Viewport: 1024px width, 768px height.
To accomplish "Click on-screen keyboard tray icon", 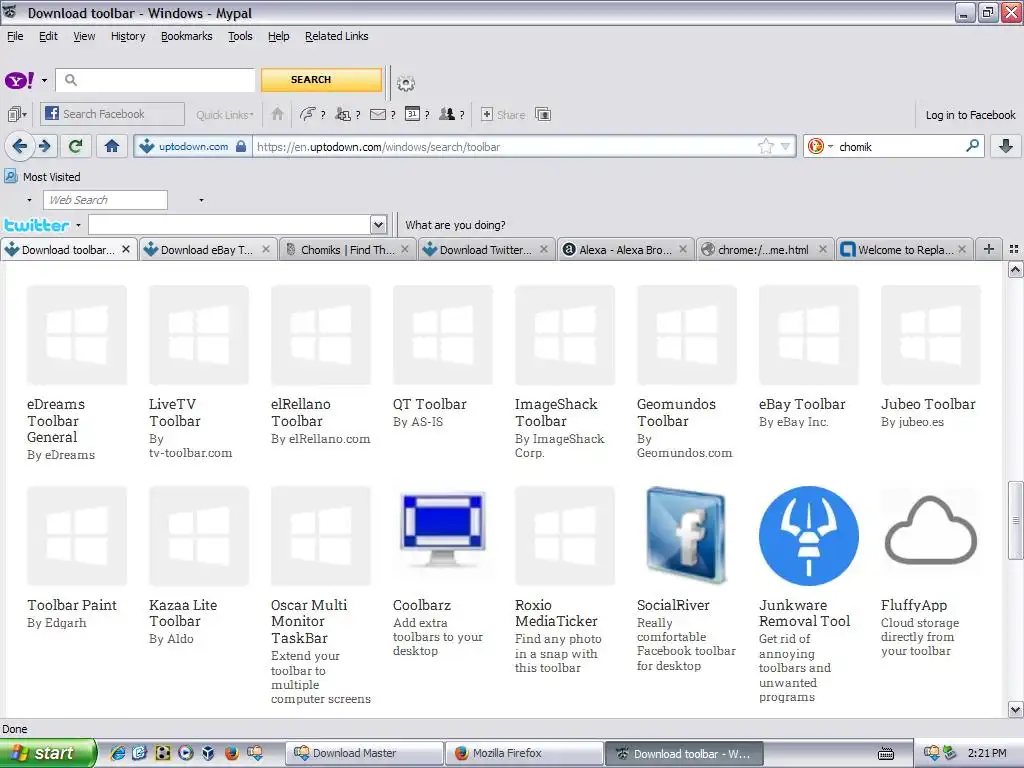I will pyautogui.click(x=886, y=754).
